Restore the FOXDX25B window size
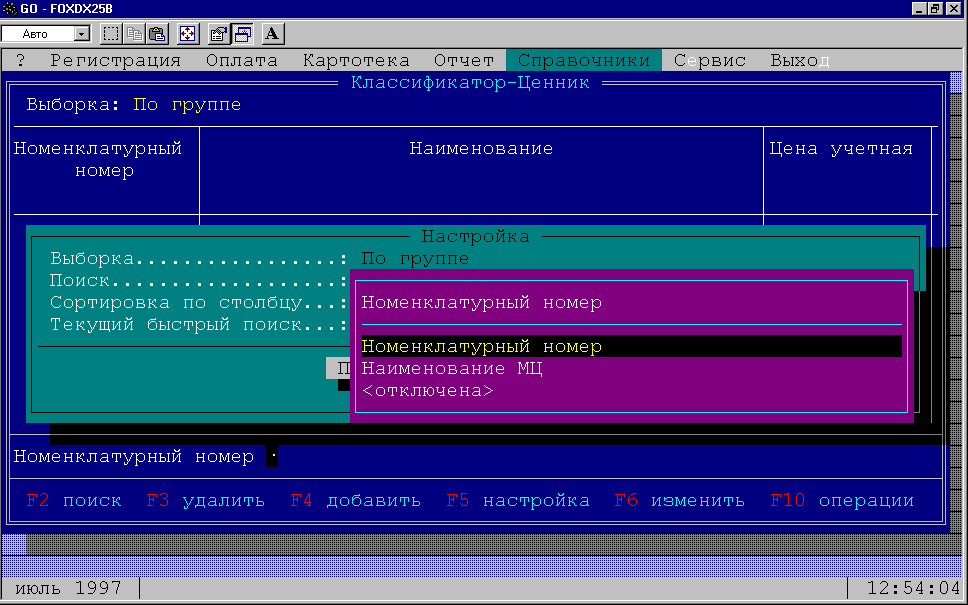968x605 pixels. tap(935, 9)
